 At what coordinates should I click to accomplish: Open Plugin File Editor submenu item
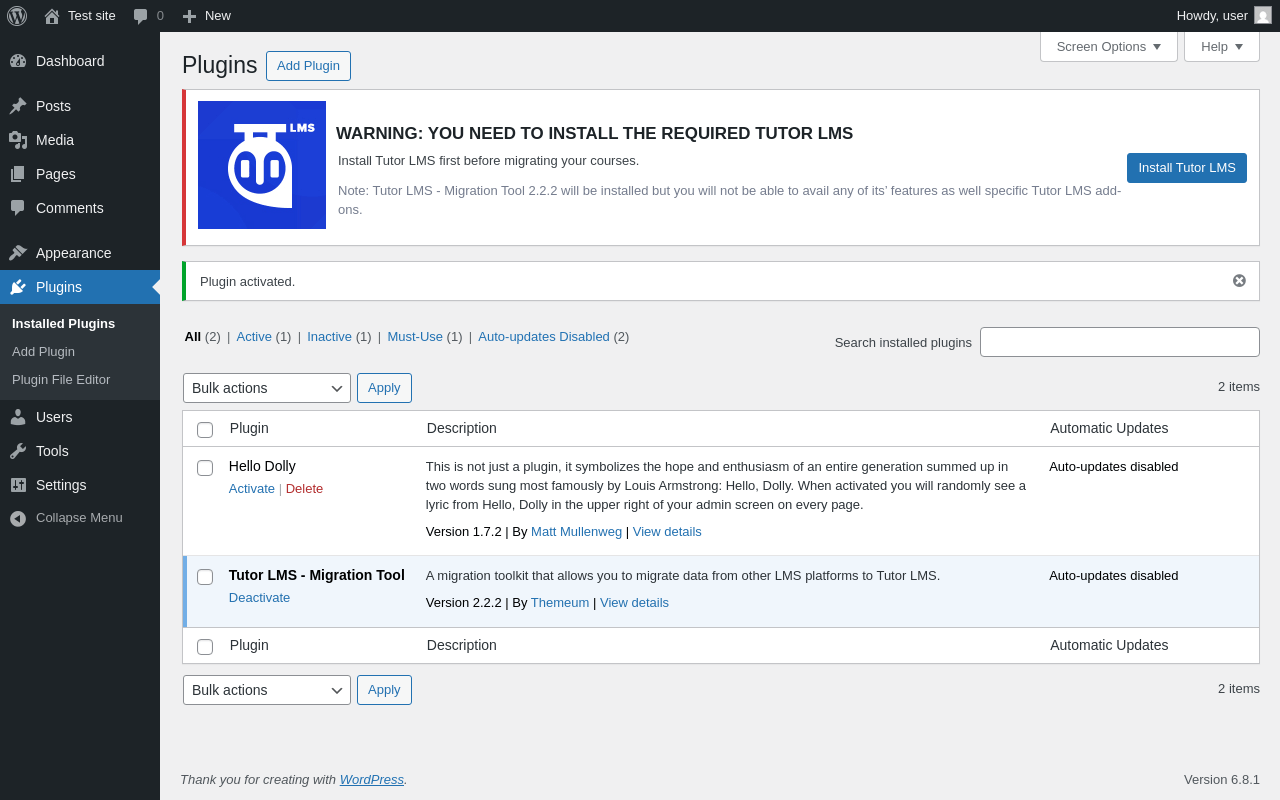[61, 379]
